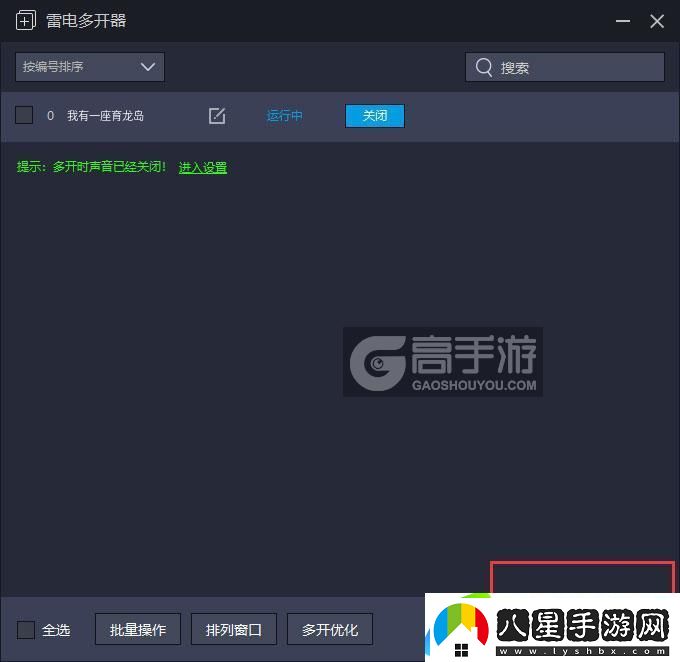The width and height of the screenshot is (680, 662).
Task: Toggle the 全选 checkbox
Action: pos(26,629)
